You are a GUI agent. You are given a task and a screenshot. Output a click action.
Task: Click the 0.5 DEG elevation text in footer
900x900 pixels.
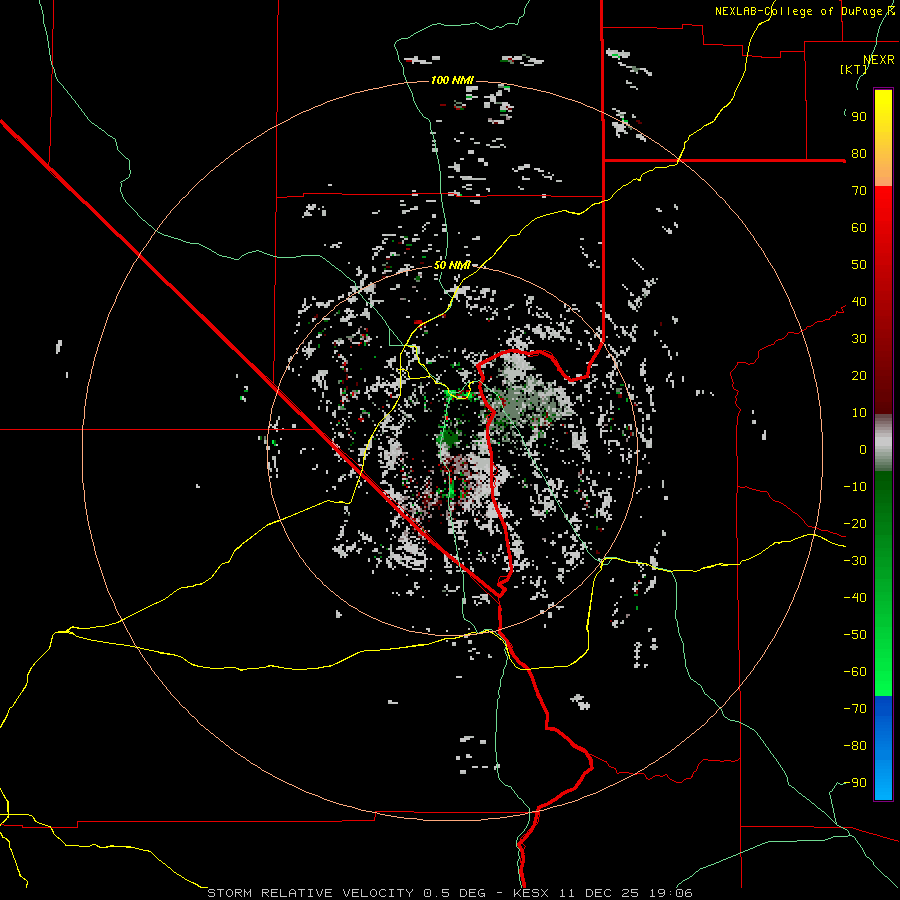(x=456, y=893)
